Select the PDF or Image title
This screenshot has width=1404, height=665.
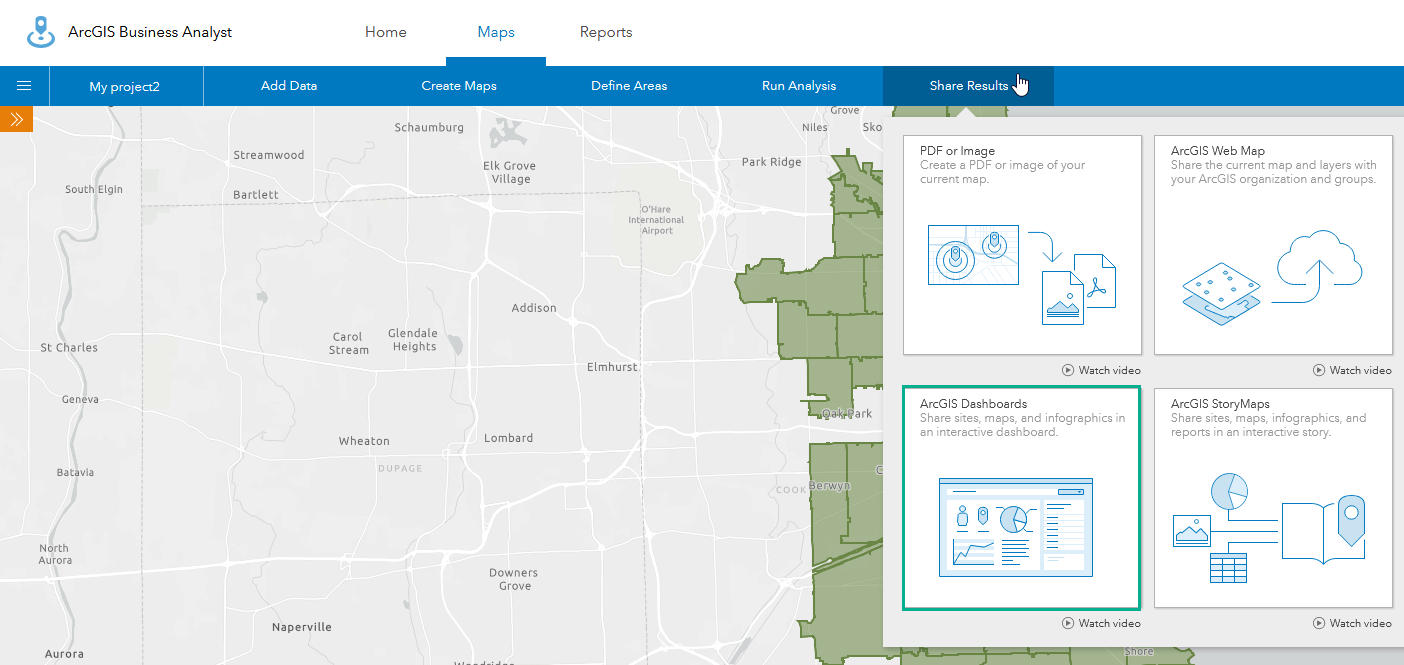coord(957,151)
